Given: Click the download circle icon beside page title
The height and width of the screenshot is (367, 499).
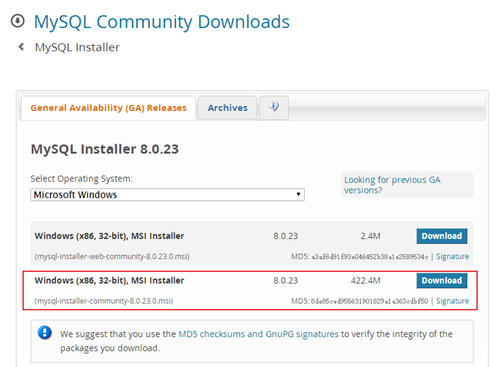Looking at the screenshot, I should pos(18,21).
